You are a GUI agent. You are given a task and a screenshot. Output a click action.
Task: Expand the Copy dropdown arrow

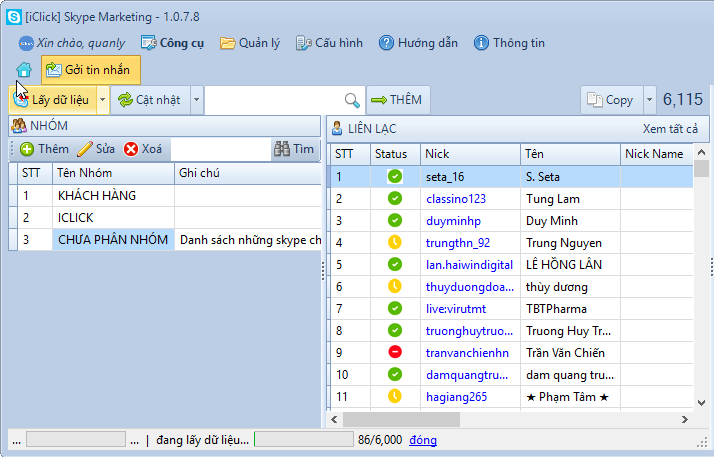(649, 100)
